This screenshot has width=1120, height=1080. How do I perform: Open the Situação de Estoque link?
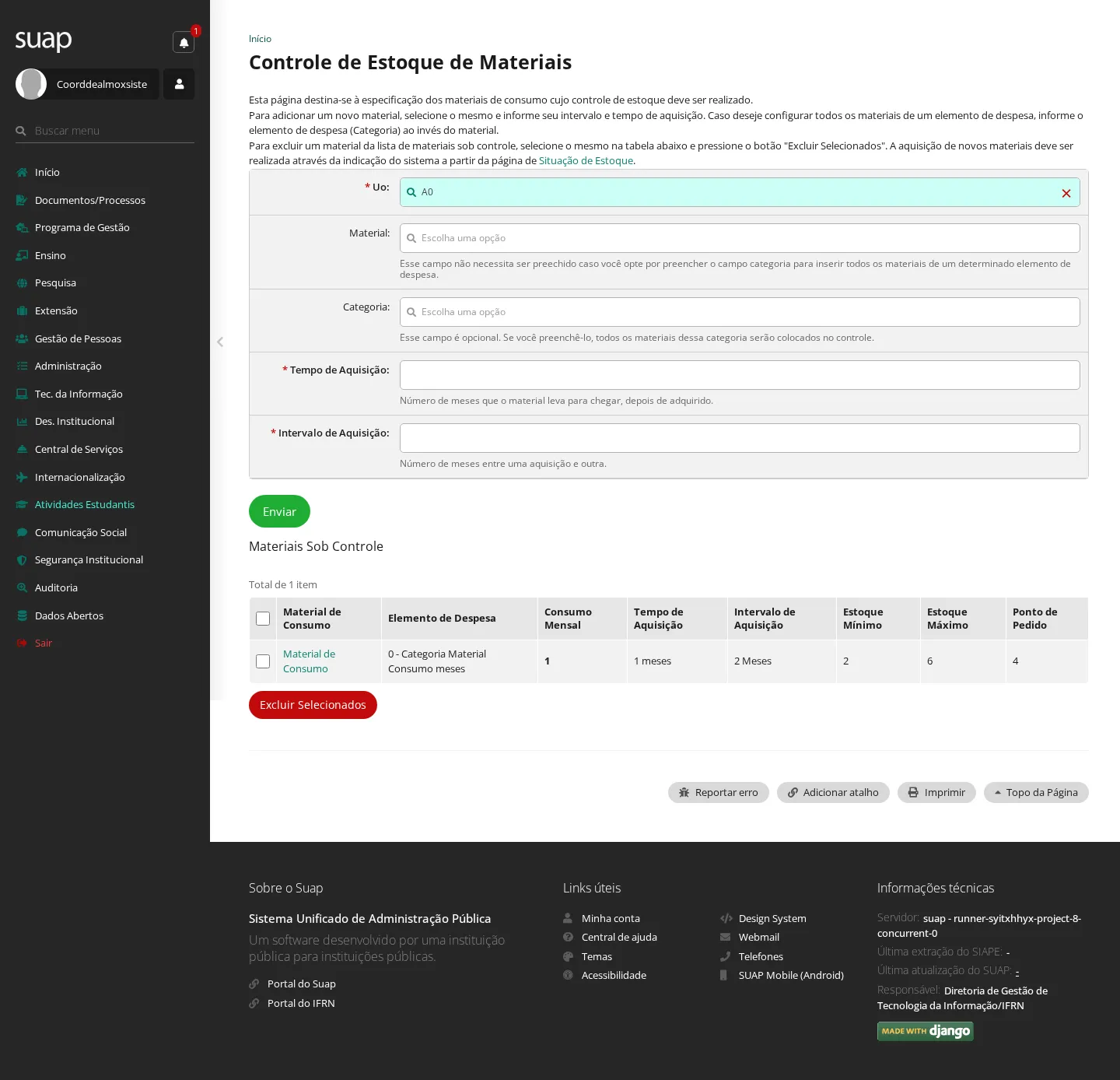click(x=586, y=160)
